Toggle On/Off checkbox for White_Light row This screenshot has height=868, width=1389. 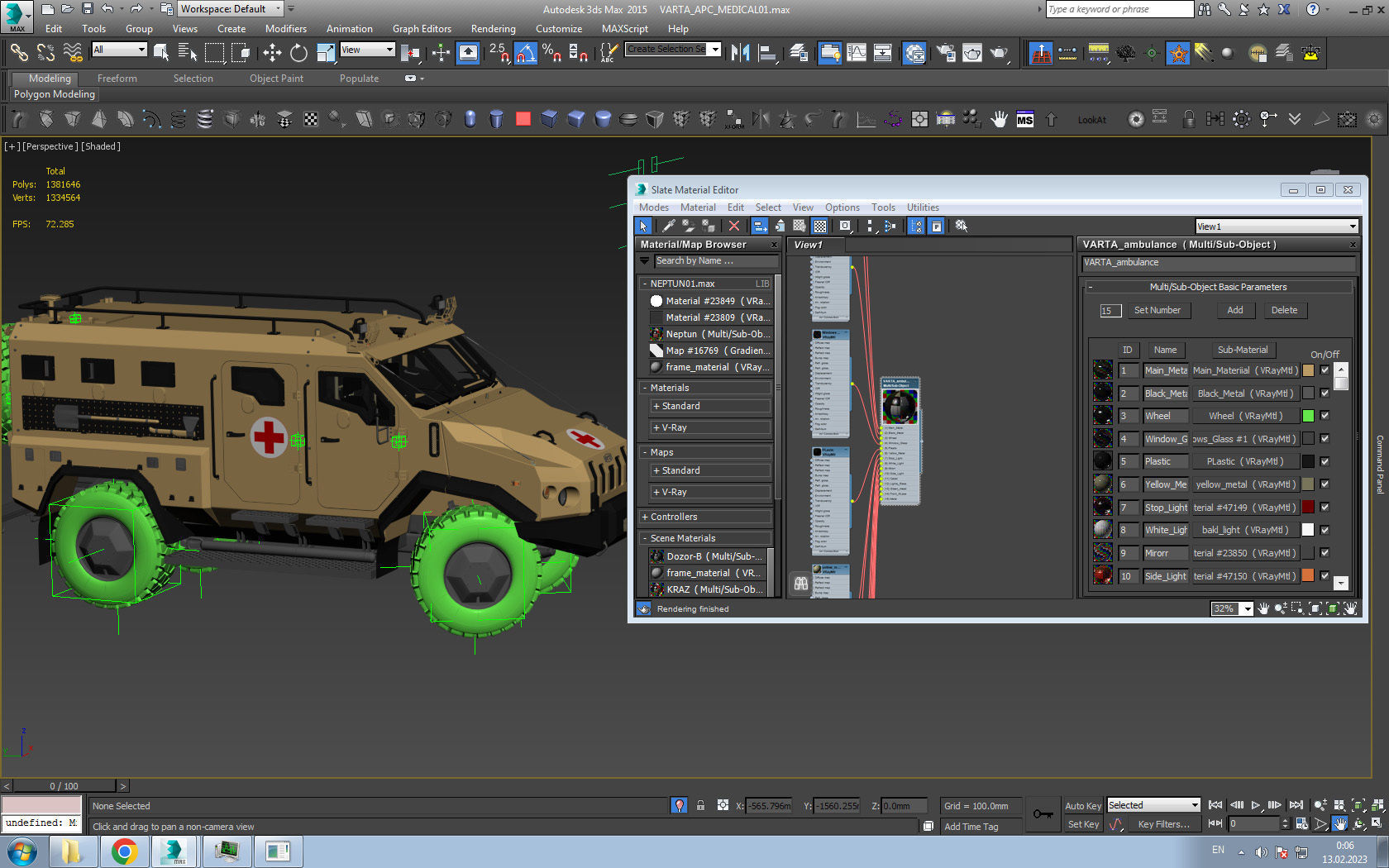point(1325,530)
